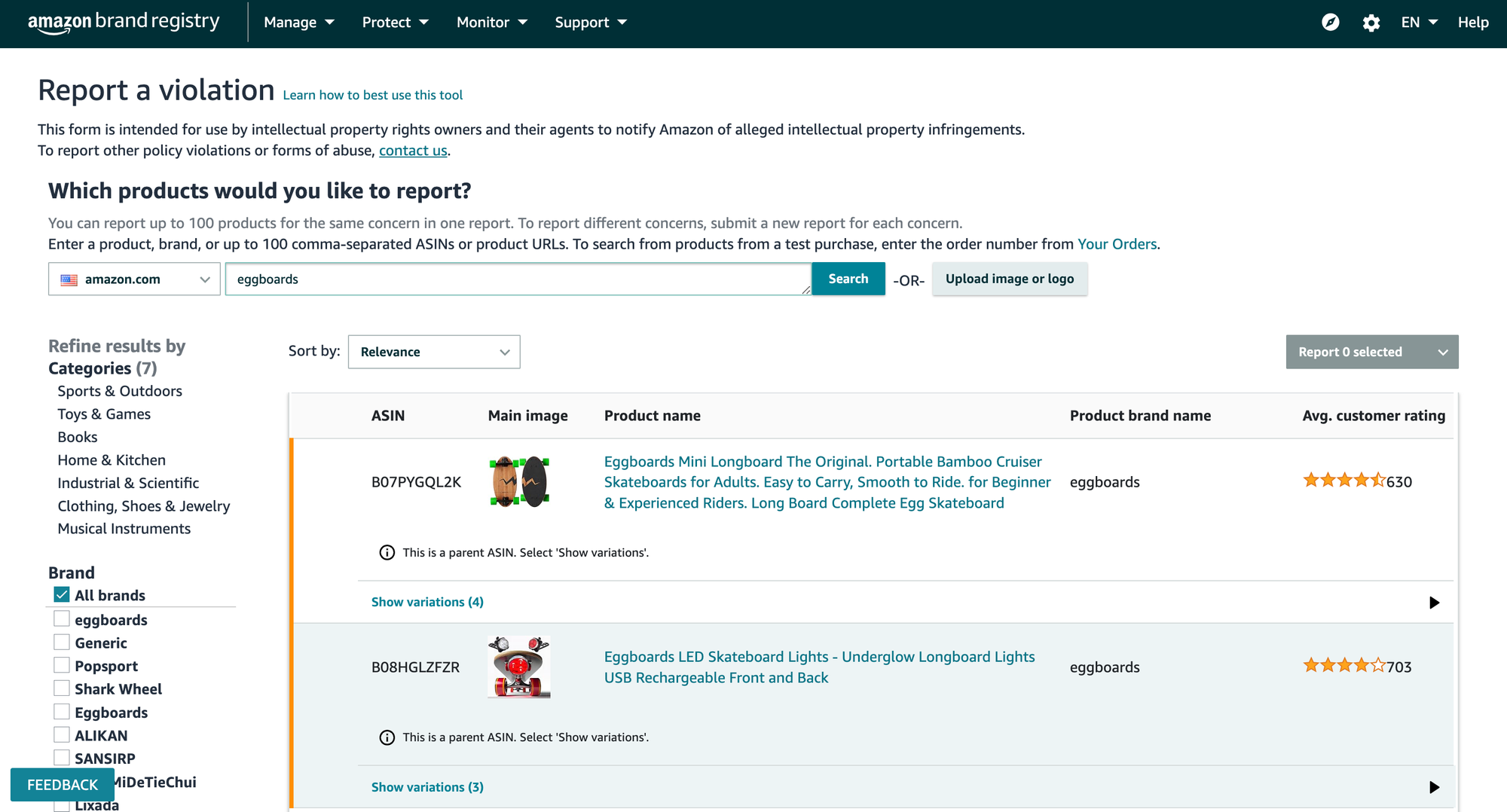The image size is (1507, 812).
Task: Tick the ALIKAN brand checkbox
Action: click(62, 734)
